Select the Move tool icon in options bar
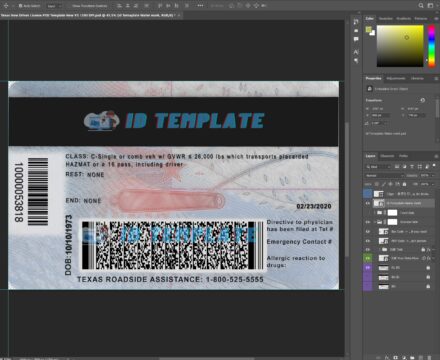Screen dimensions: 440x360 point(6,6)
